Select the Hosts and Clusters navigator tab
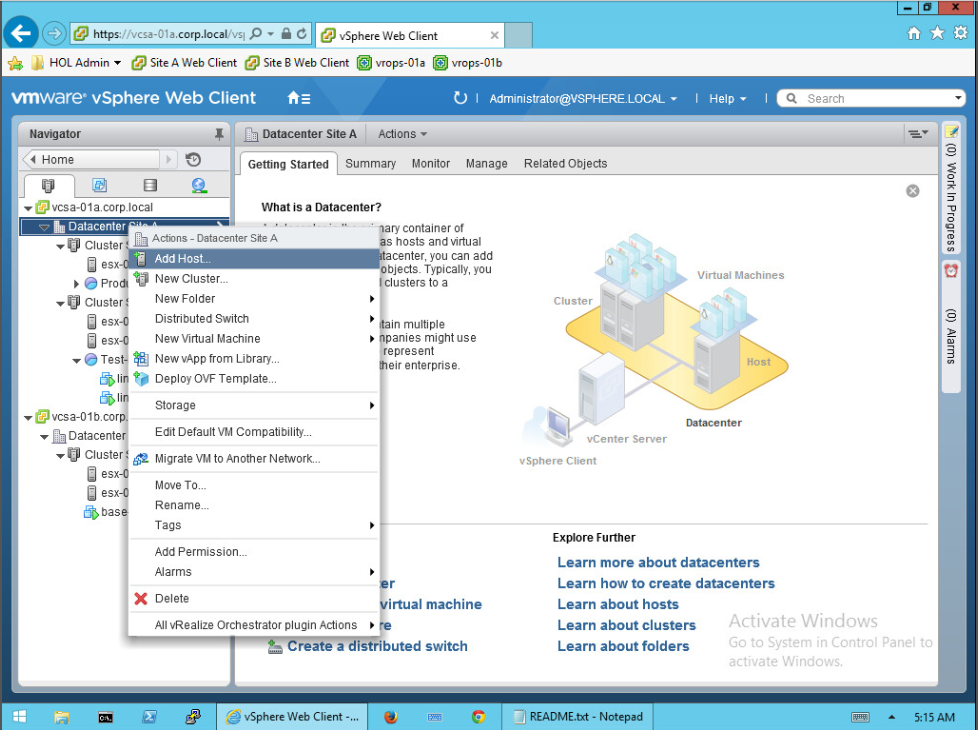978x730 pixels. [x=48, y=185]
